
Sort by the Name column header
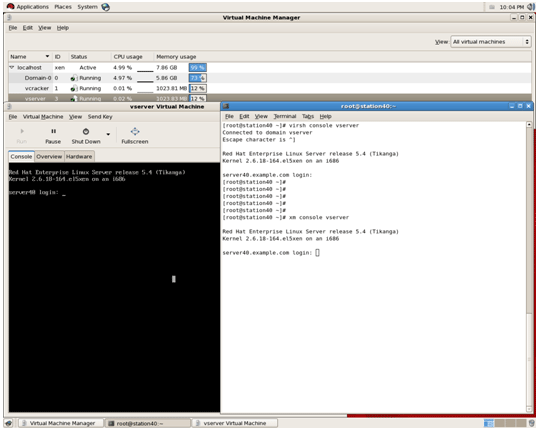tap(30, 57)
